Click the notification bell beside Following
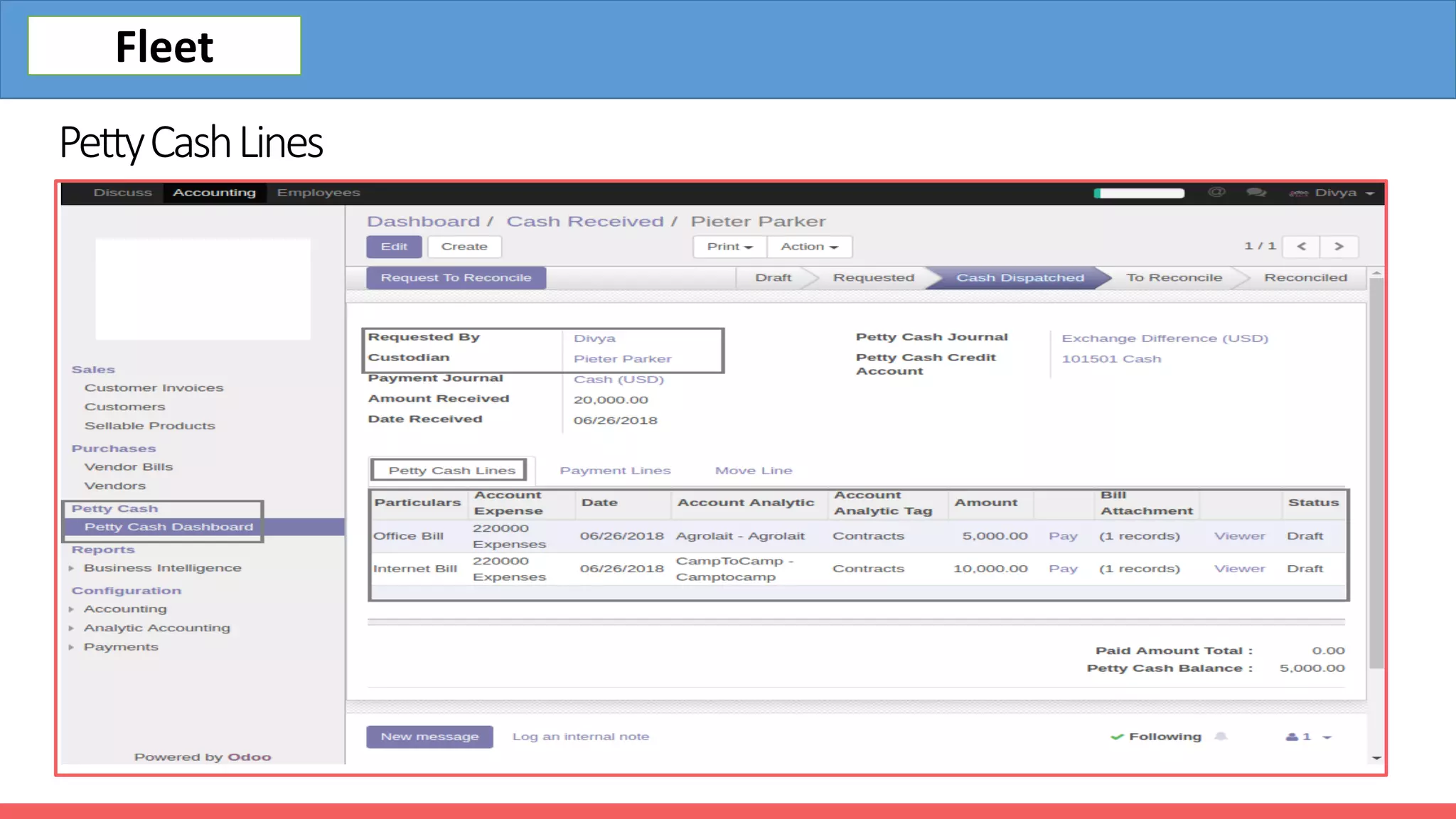 1221,737
